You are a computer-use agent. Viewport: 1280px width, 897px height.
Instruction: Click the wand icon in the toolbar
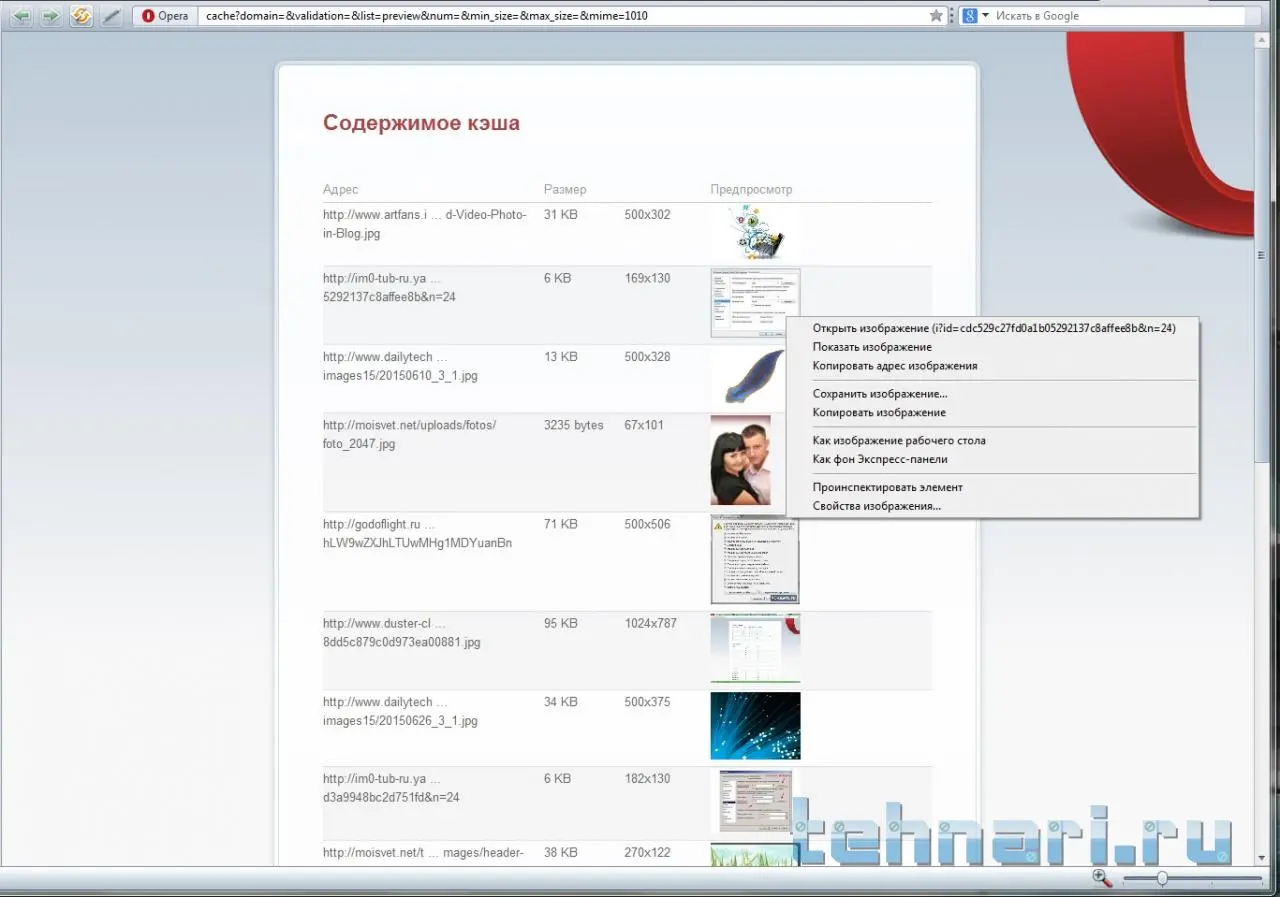111,16
